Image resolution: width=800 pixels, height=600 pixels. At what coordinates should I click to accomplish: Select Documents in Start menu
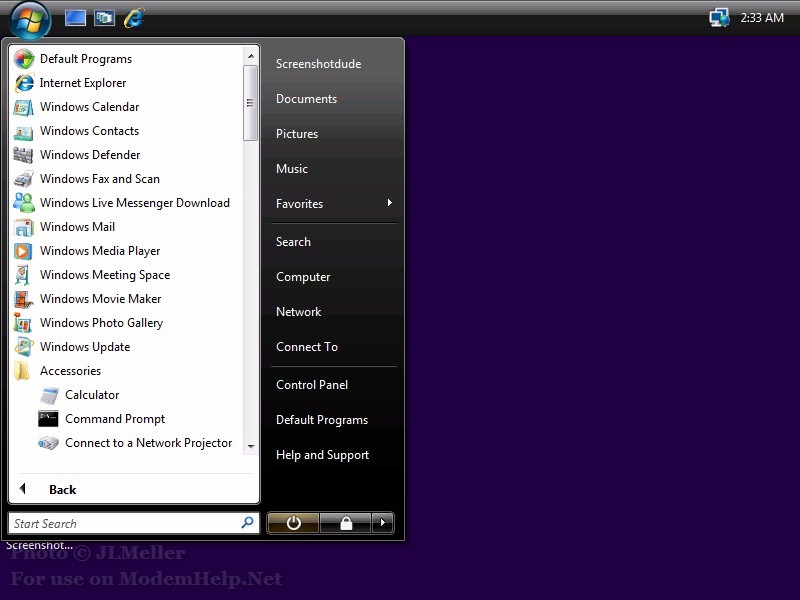pyautogui.click(x=306, y=99)
